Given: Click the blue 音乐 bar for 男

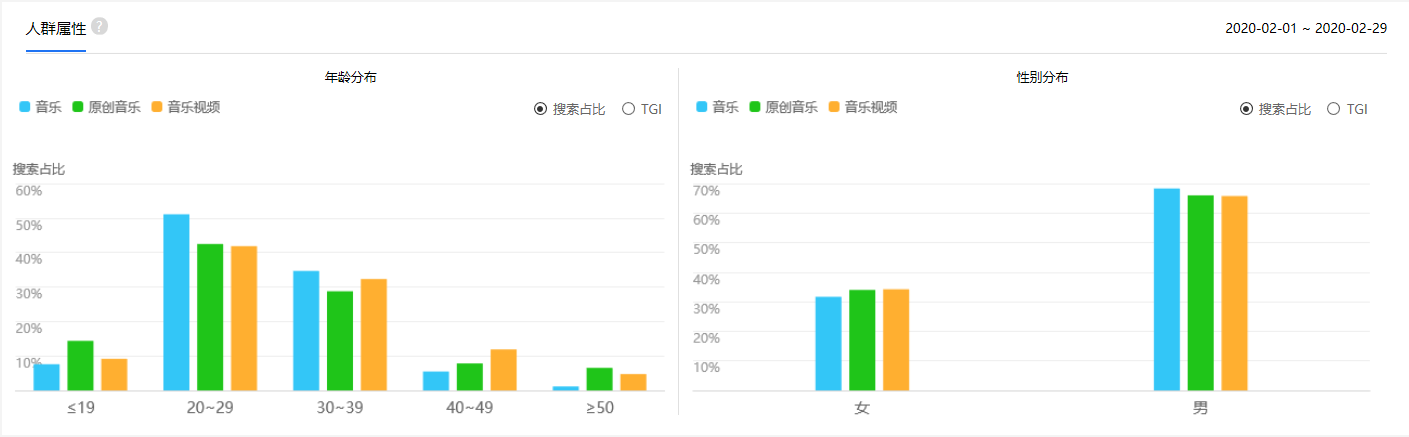Looking at the screenshot, I should [x=1166, y=289].
